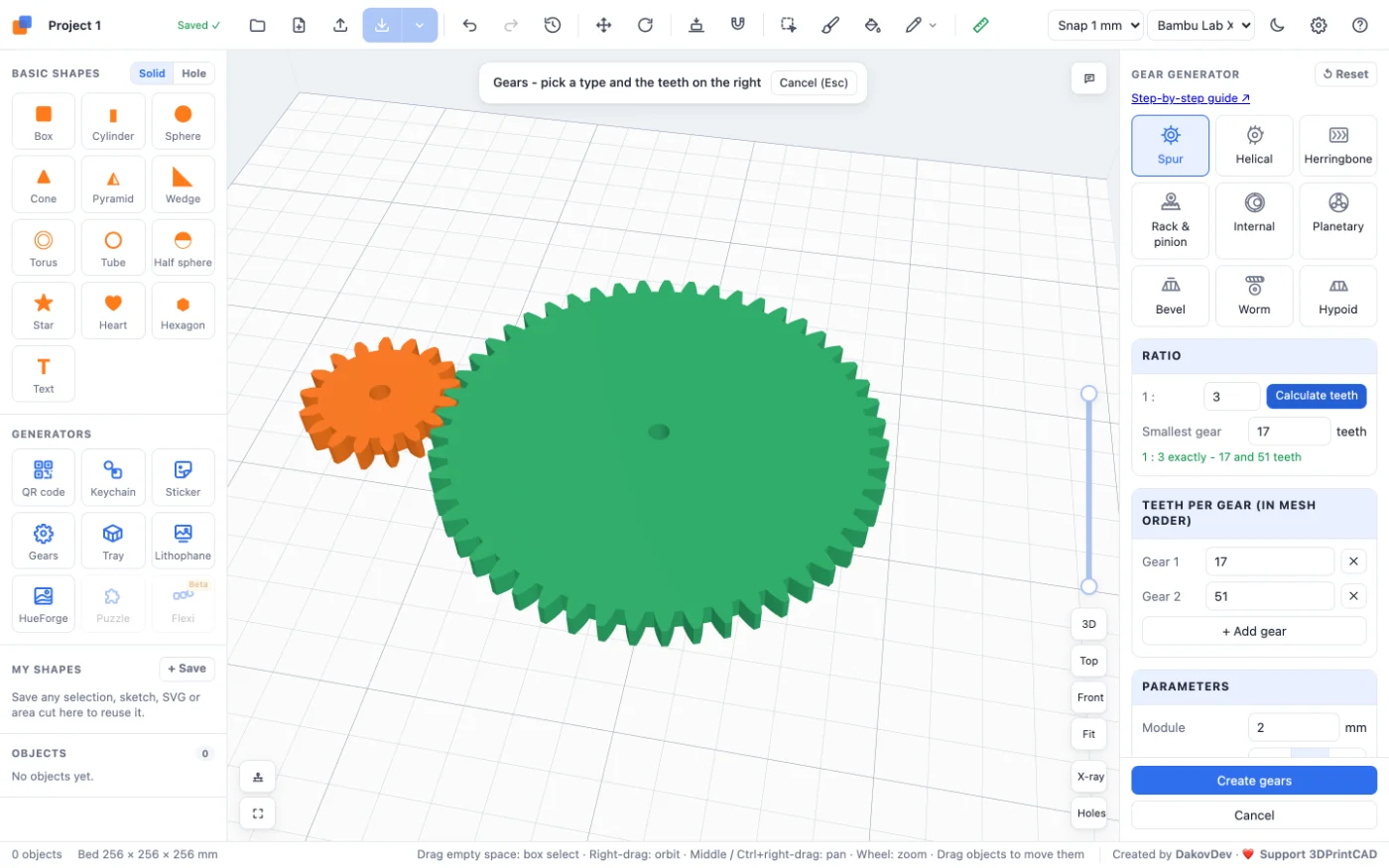Toggle Holes visibility in viewport
The image size is (1389, 868).
[1089, 813]
